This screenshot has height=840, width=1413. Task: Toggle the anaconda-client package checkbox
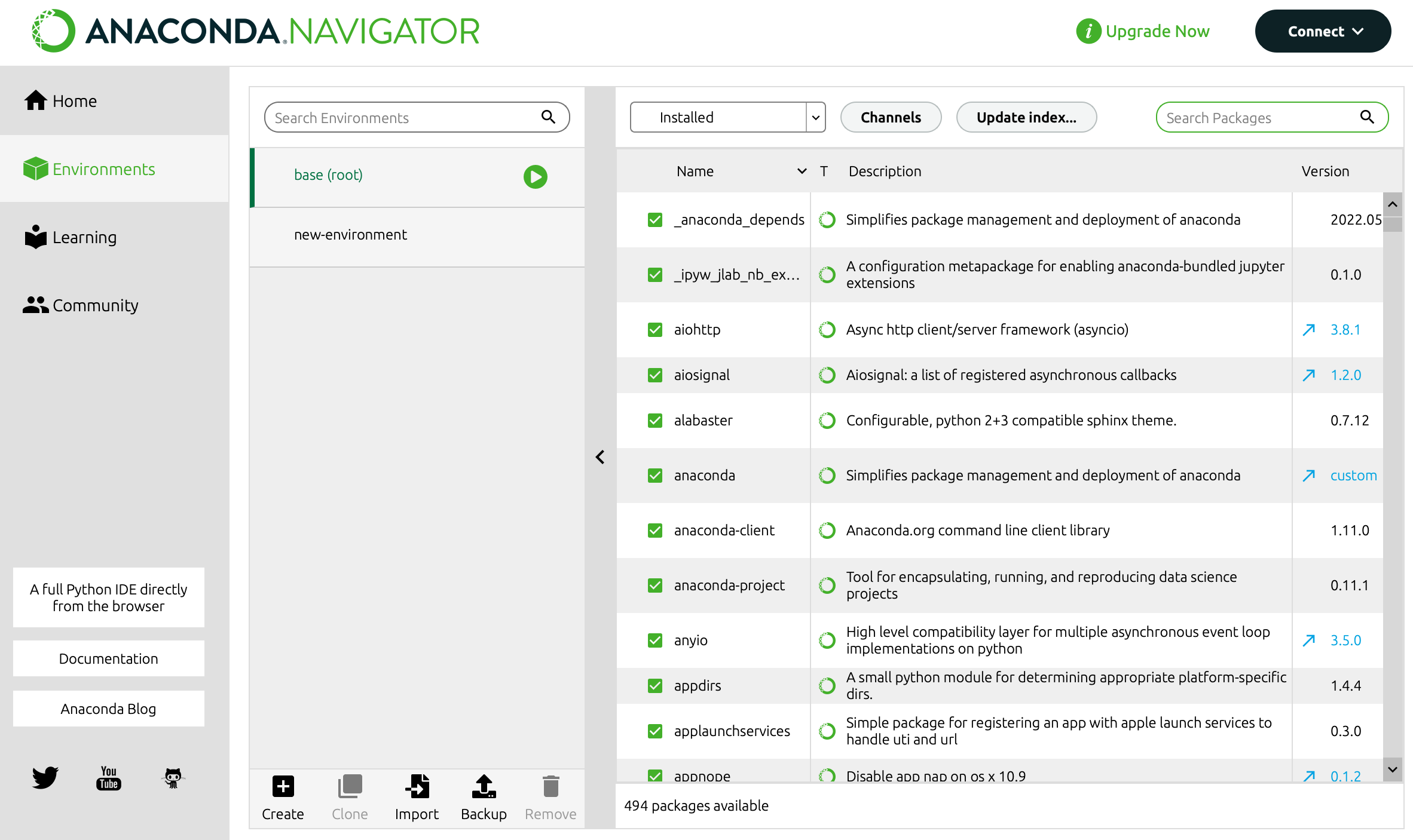(655, 531)
